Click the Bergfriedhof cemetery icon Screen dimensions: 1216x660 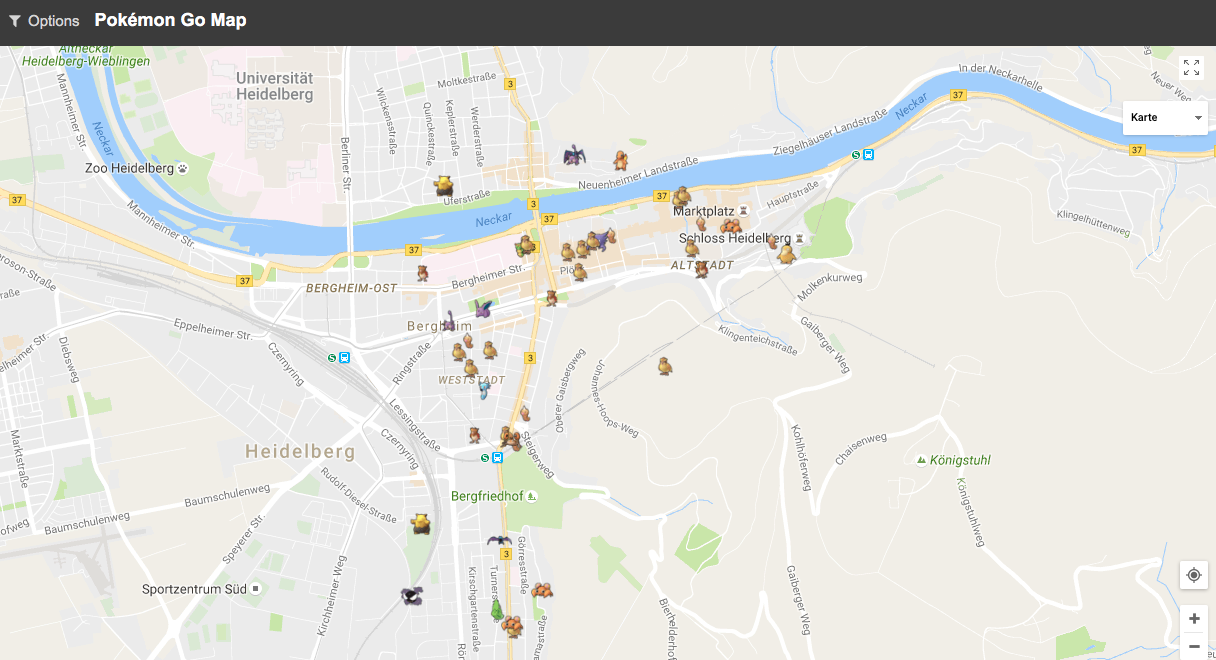[x=532, y=496]
